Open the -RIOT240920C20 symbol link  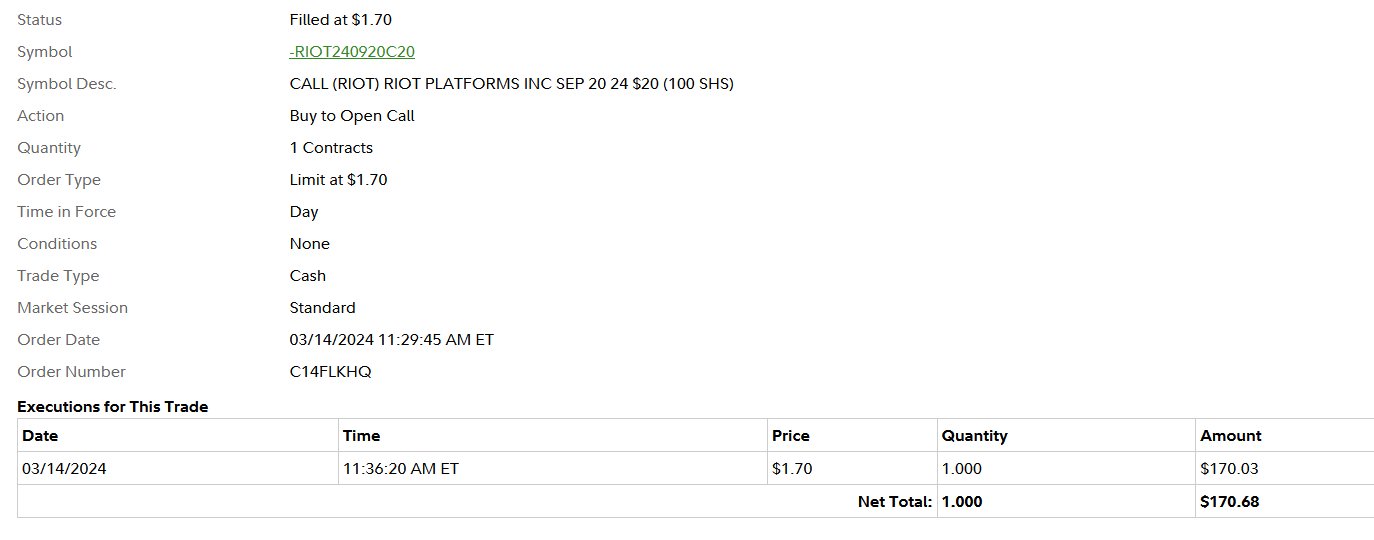click(x=352, y=52)
